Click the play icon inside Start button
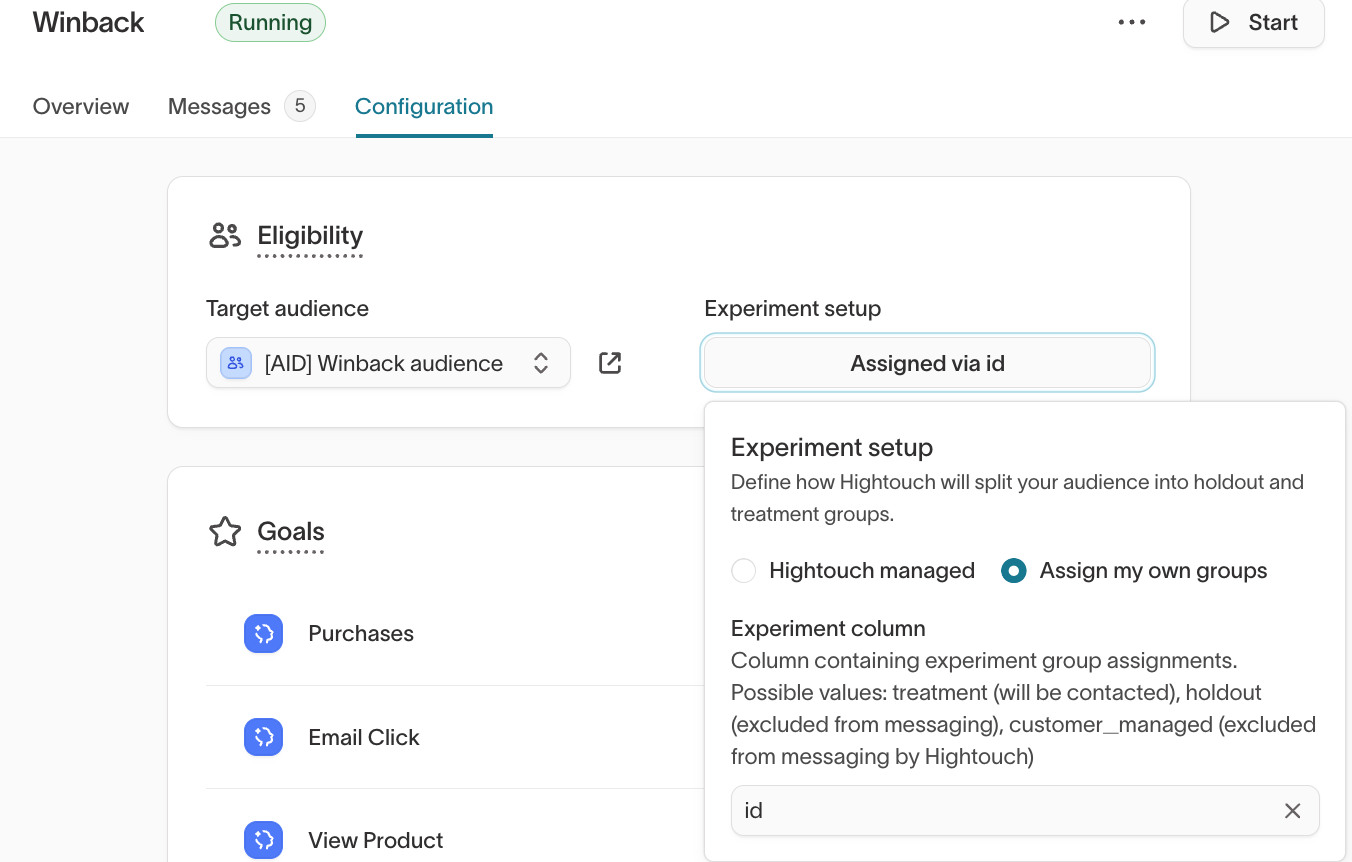 (1219, 22)
